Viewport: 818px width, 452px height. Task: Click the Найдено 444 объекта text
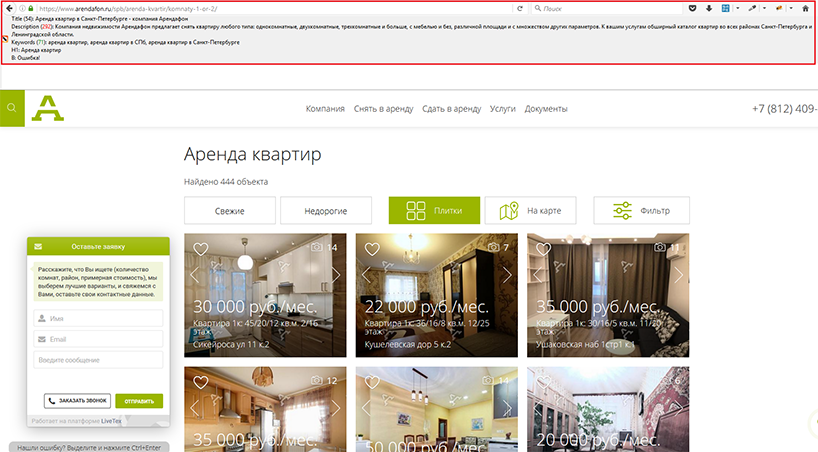(x=226, y=182)
